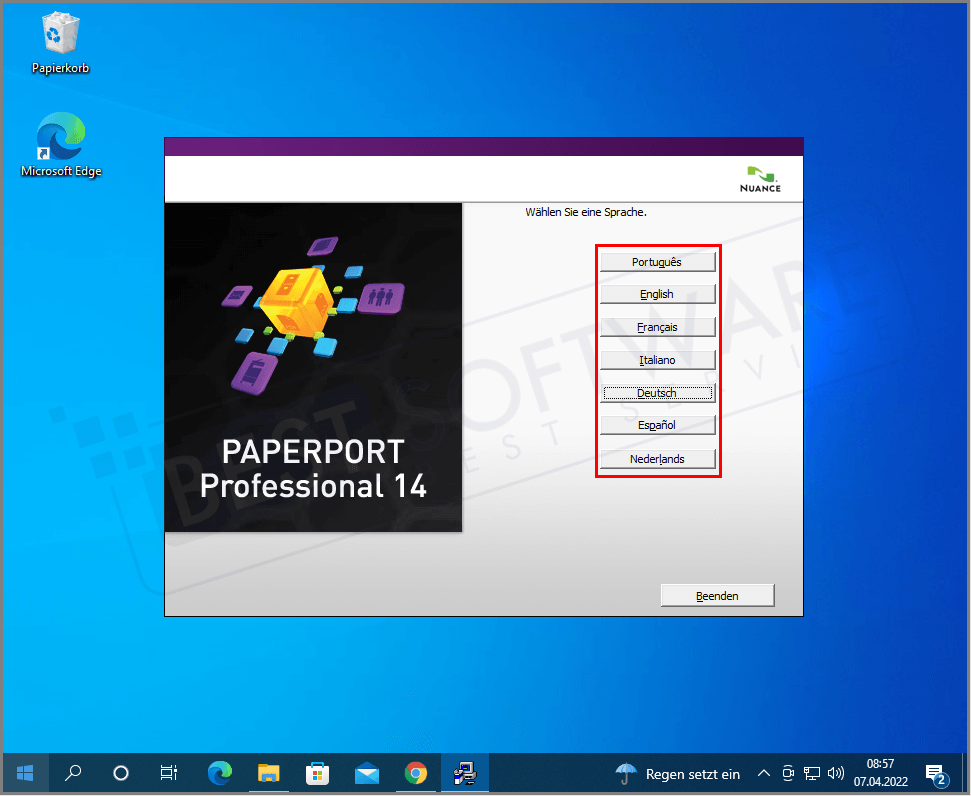Image resolution: width=971 pixels, height=796 pixels.
Task: Launch Google Chrome from the taskbar
Action: (x=417, y=772)
